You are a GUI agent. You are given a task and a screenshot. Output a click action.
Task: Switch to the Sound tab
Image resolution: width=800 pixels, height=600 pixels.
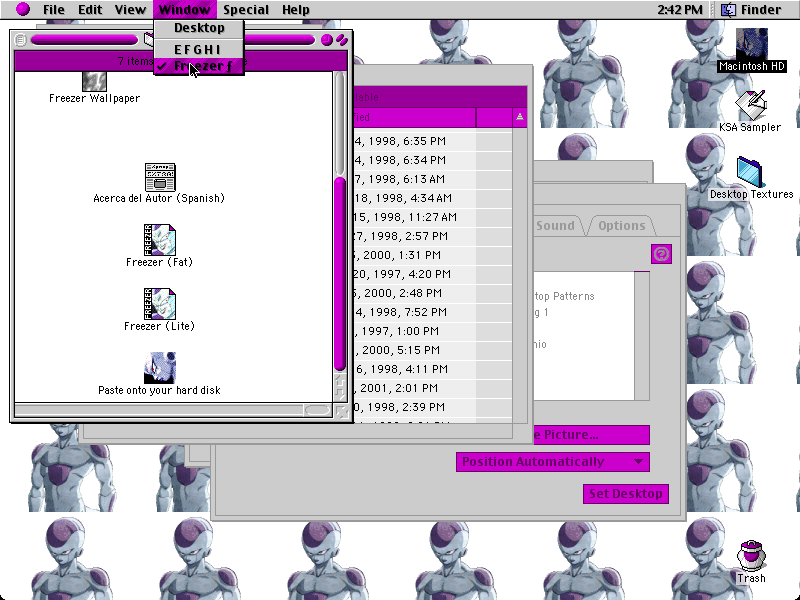click(555, 226)
